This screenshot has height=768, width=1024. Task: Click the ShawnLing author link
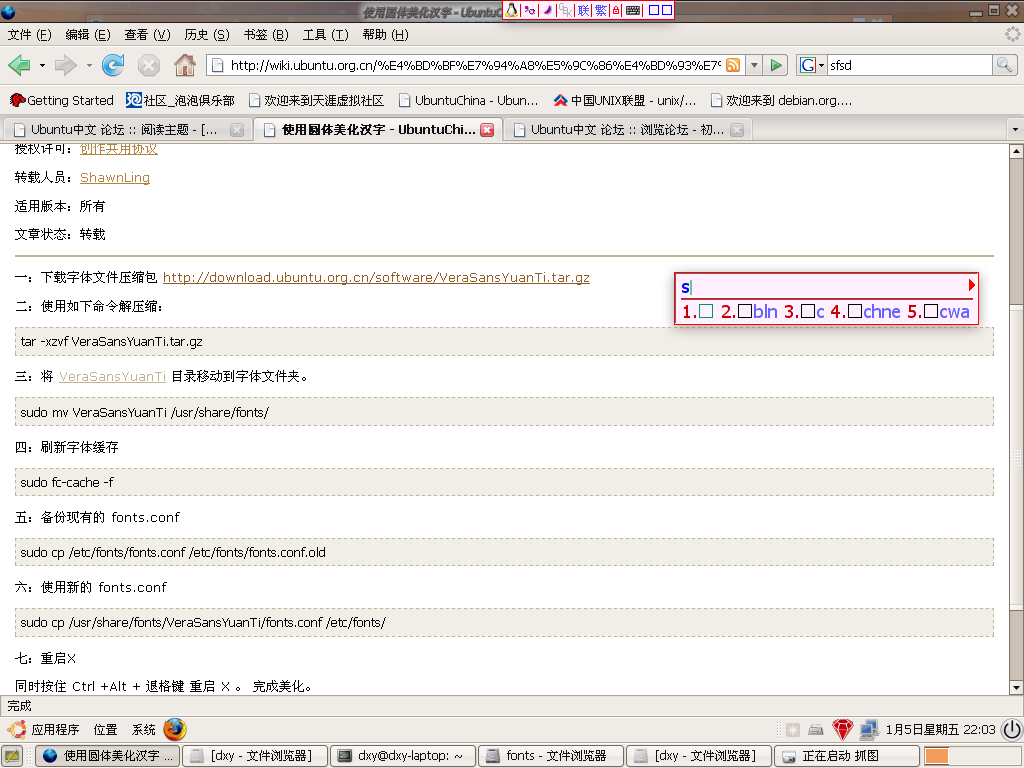(x=114, y=178)
